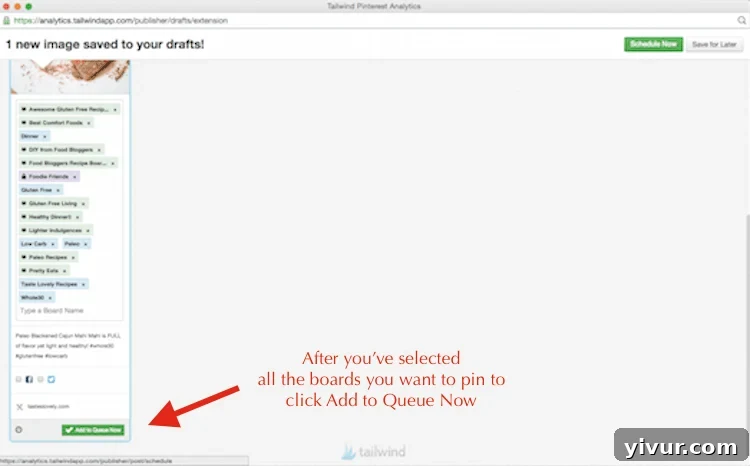Tick the Twitter share checkbox

click(41, 379)
